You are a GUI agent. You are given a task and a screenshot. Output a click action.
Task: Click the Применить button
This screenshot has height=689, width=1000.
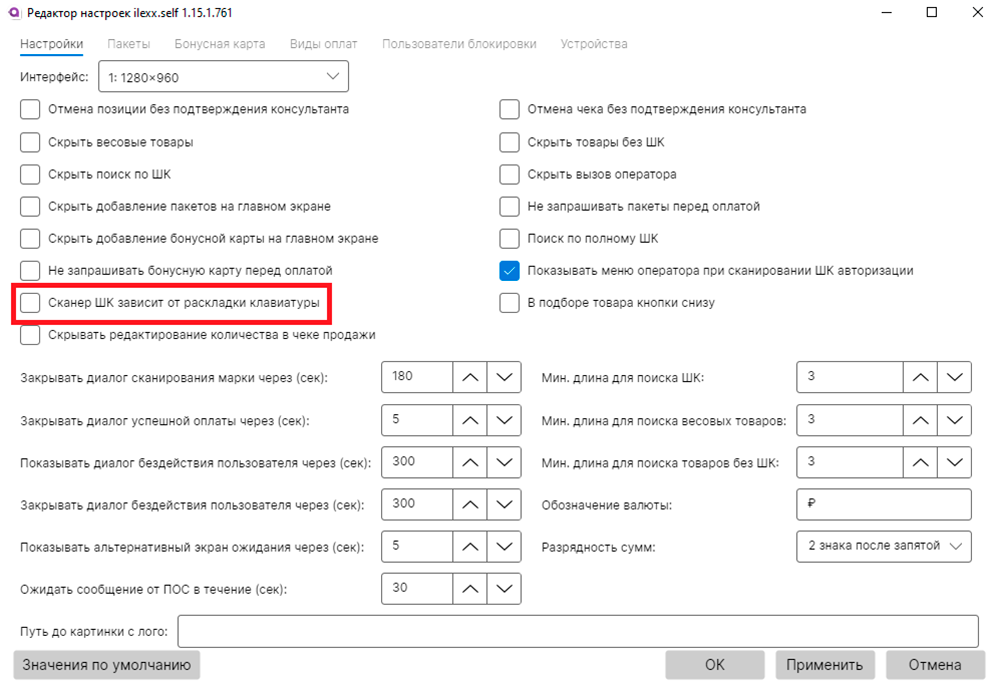pyautogui.click(x=825, y=665)
